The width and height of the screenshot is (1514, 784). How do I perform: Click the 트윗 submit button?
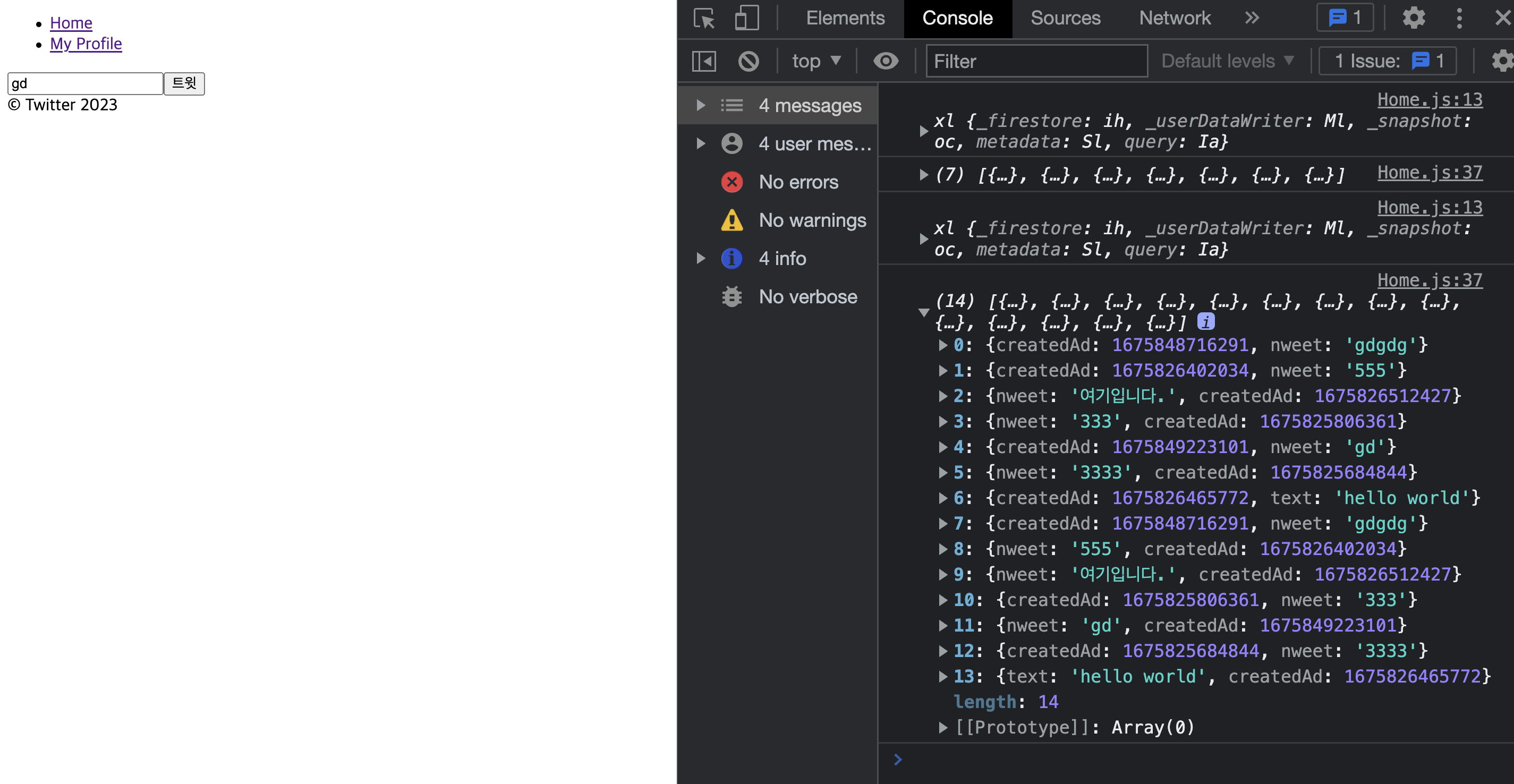point(184,83)
